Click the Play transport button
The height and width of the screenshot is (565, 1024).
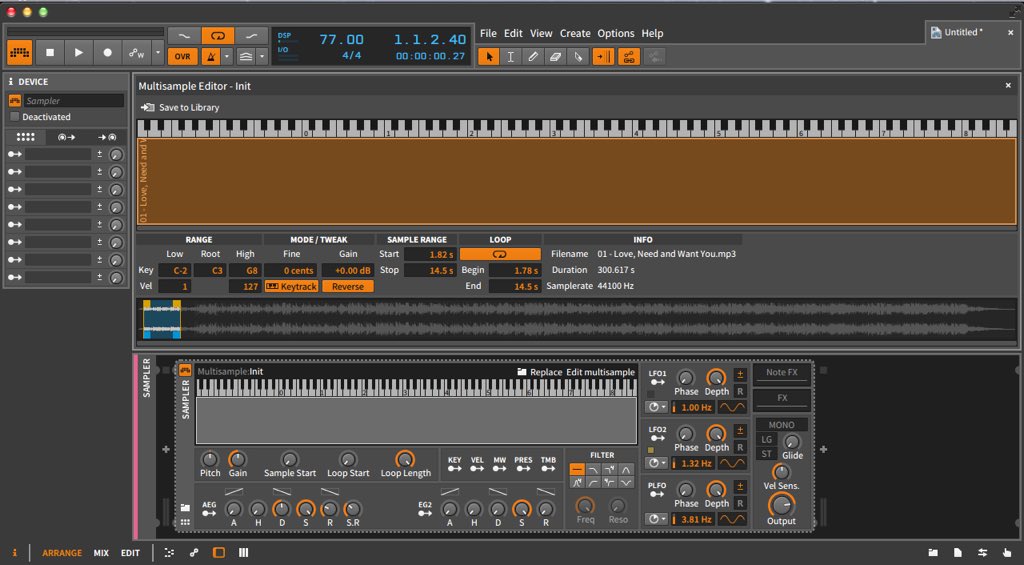[x=78, y=53]
